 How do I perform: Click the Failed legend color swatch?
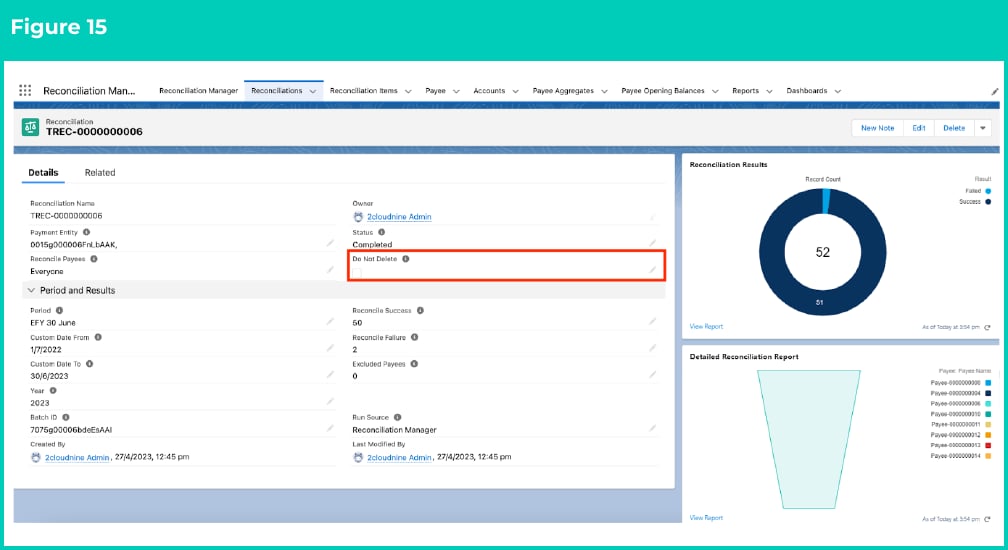[988, 191]
